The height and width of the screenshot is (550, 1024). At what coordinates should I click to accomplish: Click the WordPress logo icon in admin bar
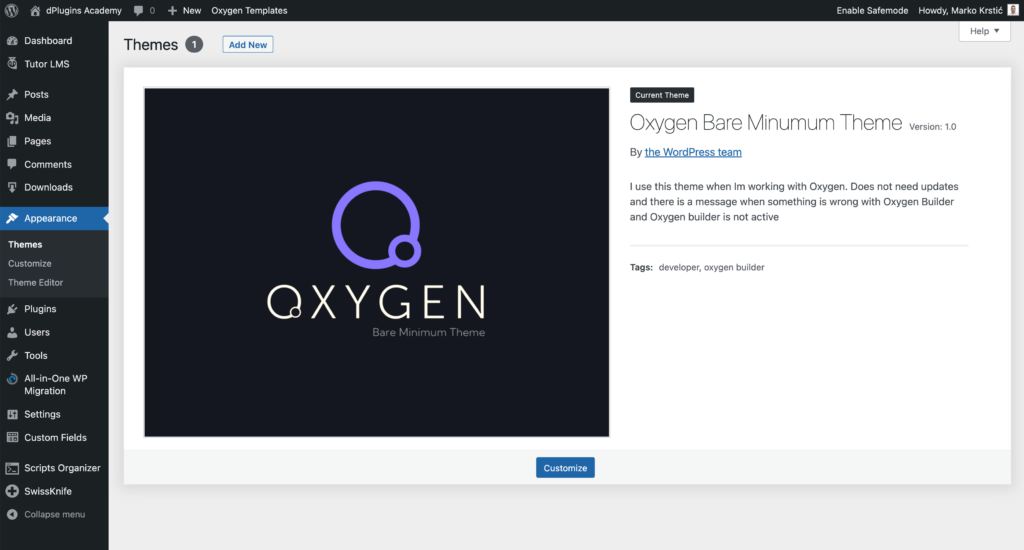(12, 10)
